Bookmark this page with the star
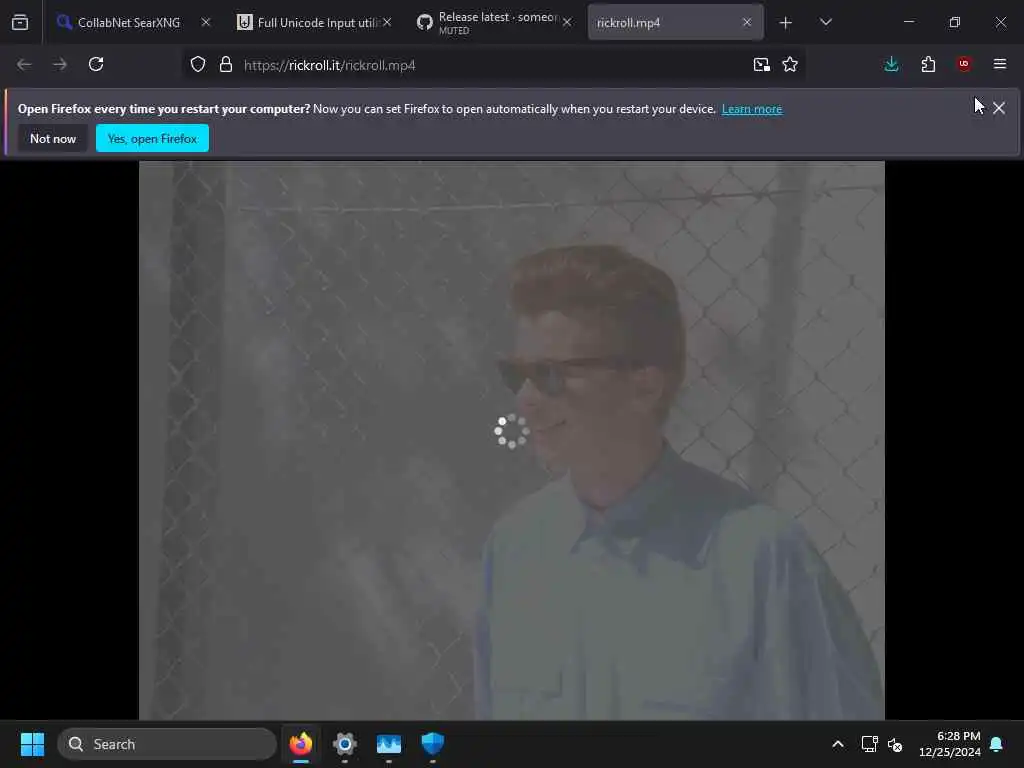The width and height of the screenshot is (1024, 768). coord(790,65)
